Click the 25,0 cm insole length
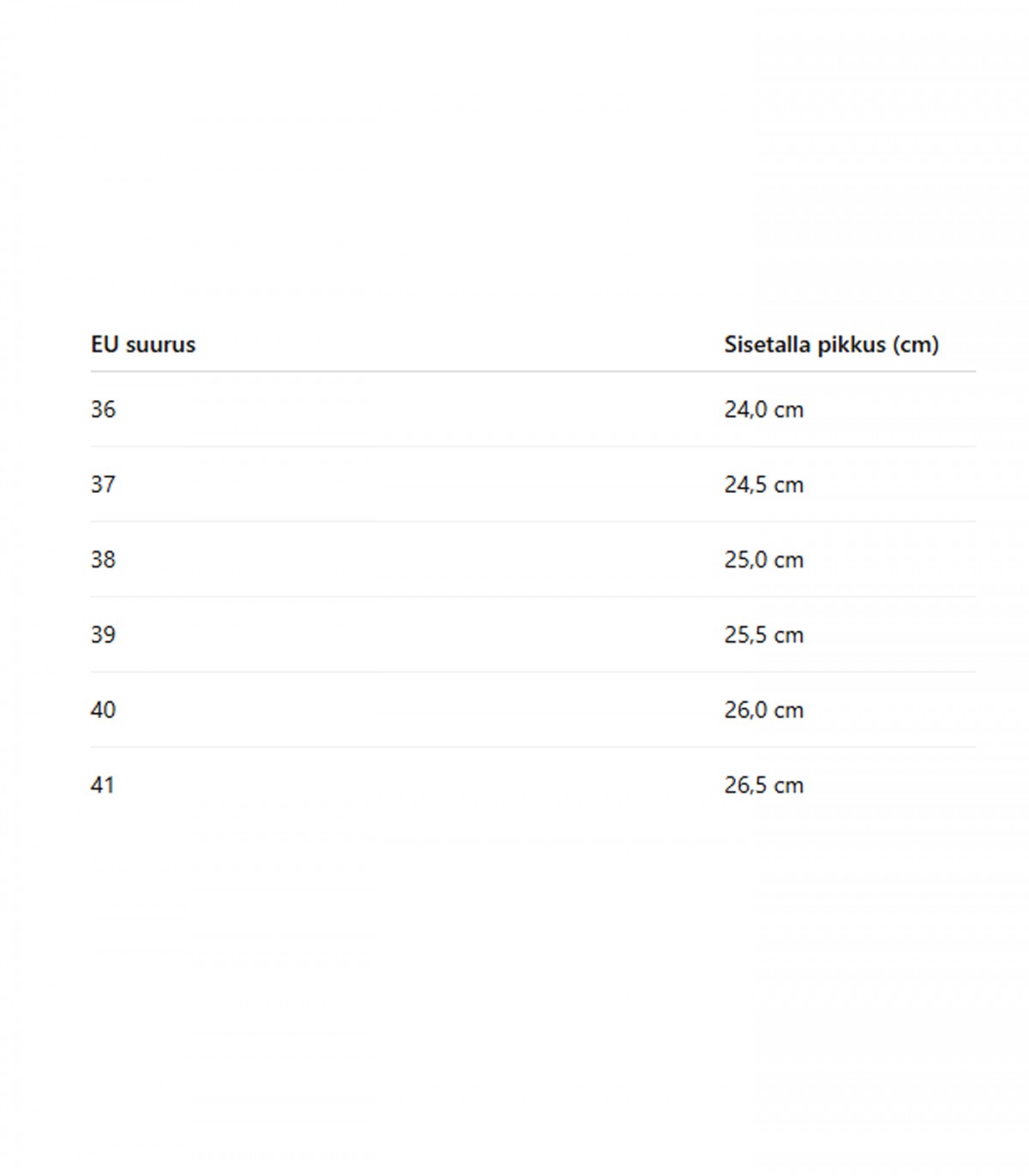Viewport: 1029px width, 1176px height. coord(763,560)
